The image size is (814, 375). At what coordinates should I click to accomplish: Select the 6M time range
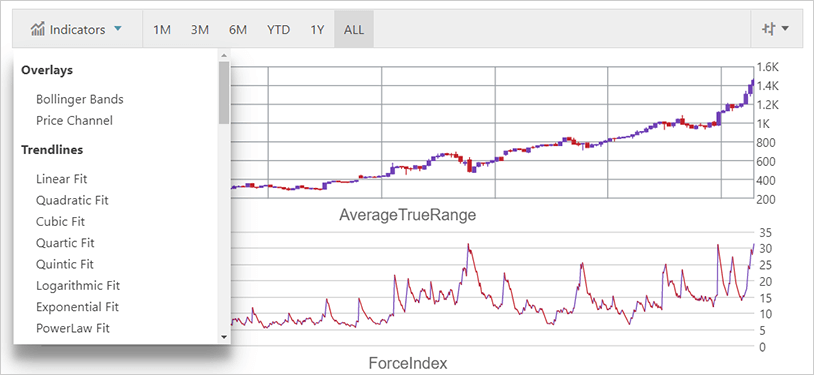pyautogui.click(x=238, y=30)
